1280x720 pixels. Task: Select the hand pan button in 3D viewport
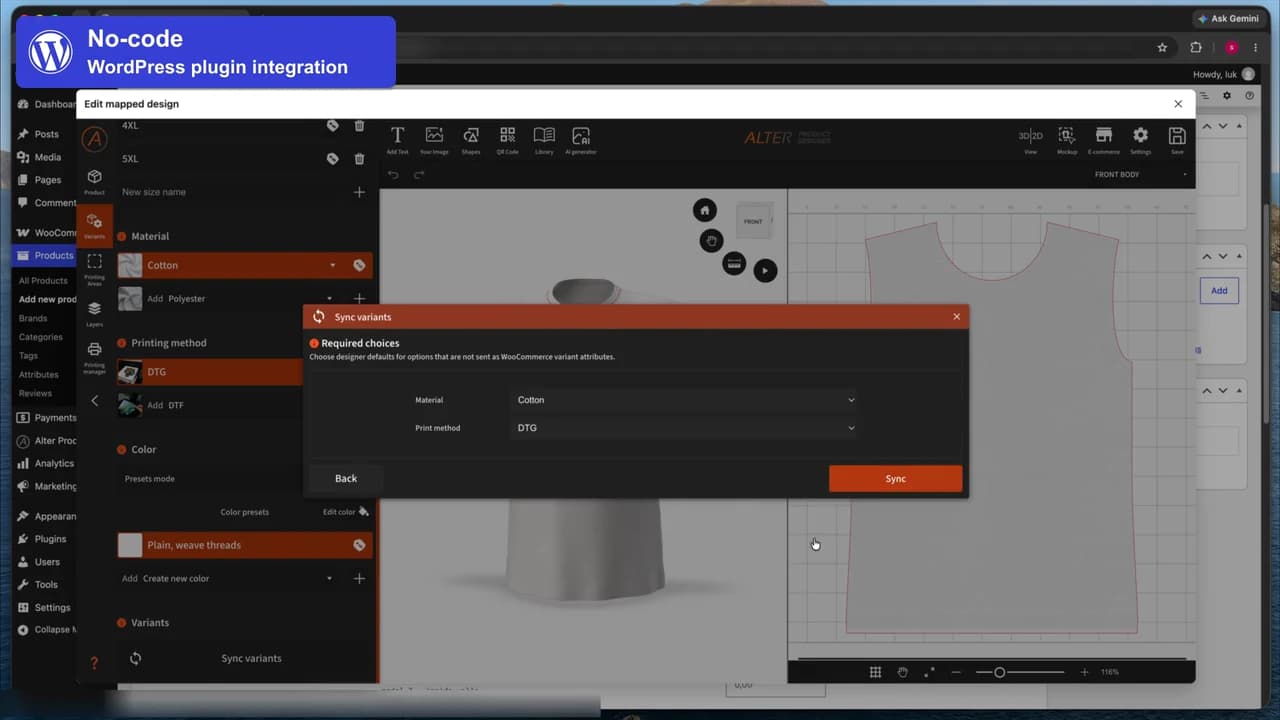point(711,240)
